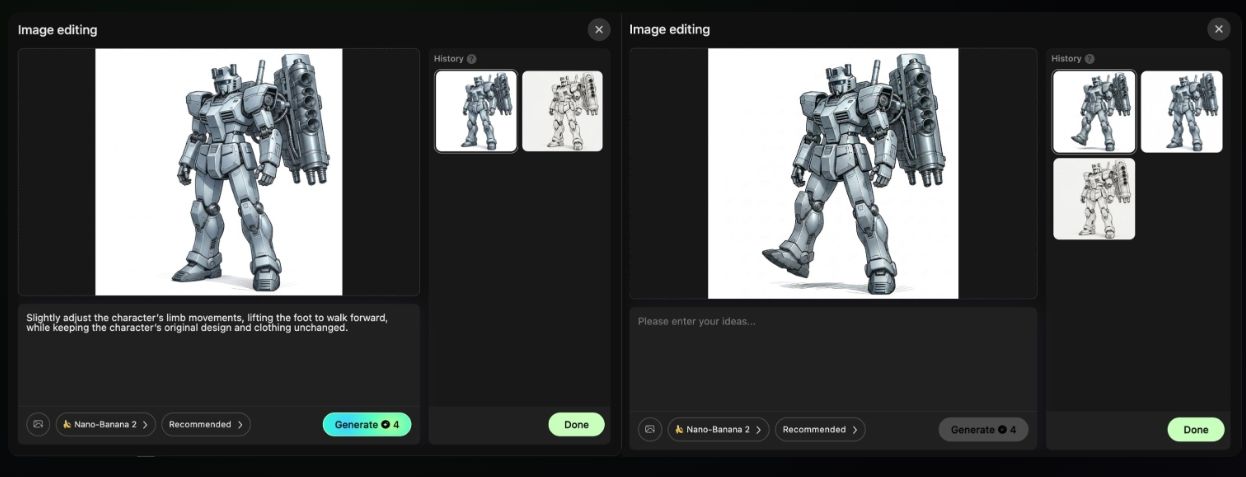
Task: Select the walking robot history thumbnail in right dialog
Action: pos(1094,111)
